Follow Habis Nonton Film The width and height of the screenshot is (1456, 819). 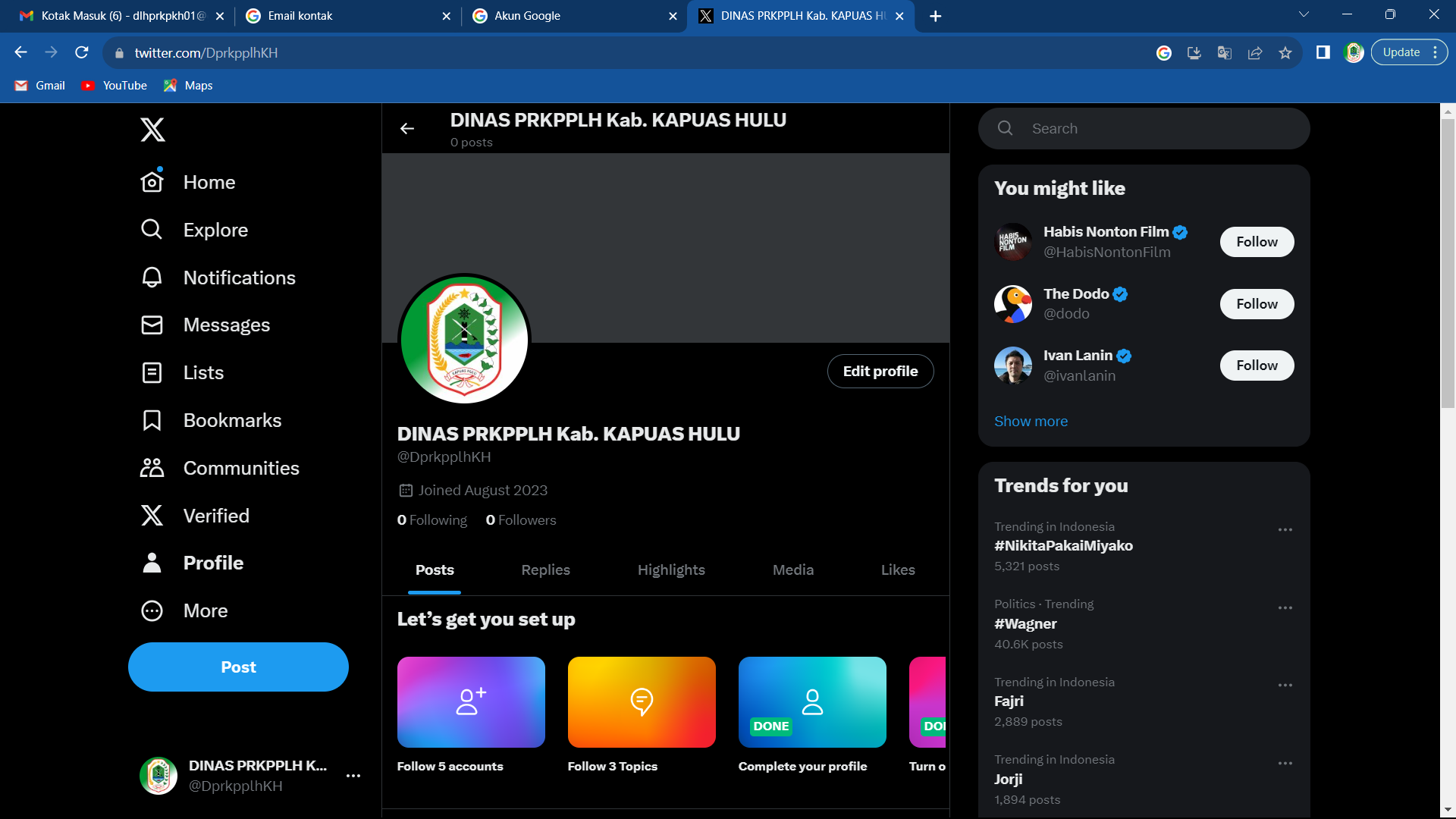[1257, 242]
